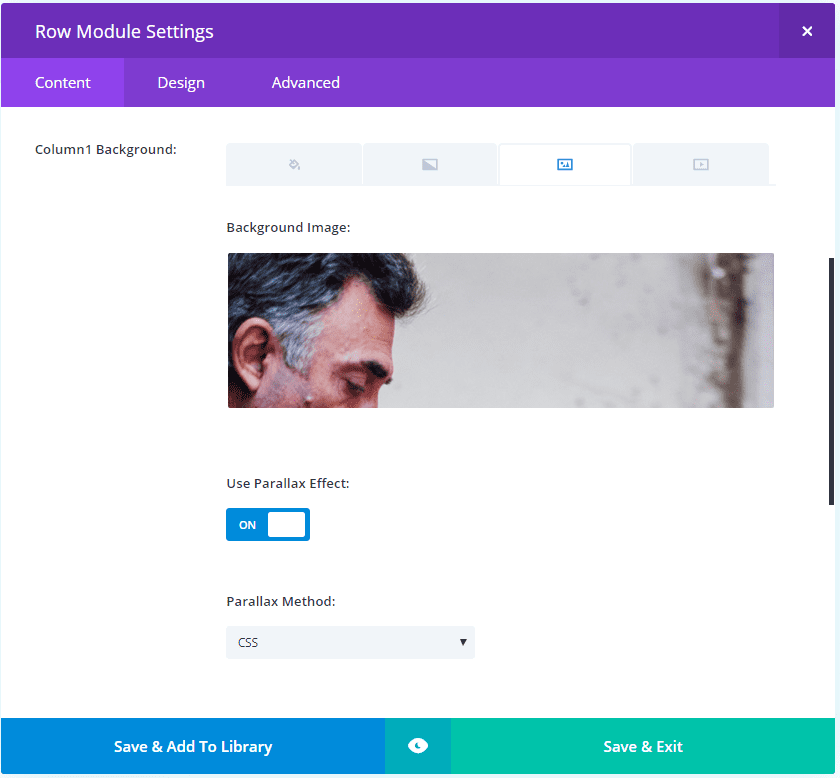Click the Parallax Method label
Image resolution: width=840 pixels, height=778 pixels.
(x=281, y=602)
